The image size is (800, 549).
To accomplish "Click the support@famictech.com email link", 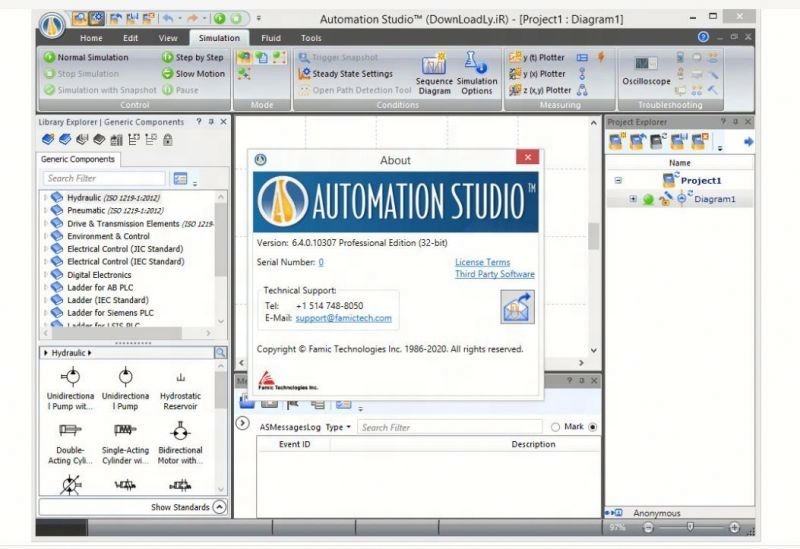I will click(x=343, y=318).
